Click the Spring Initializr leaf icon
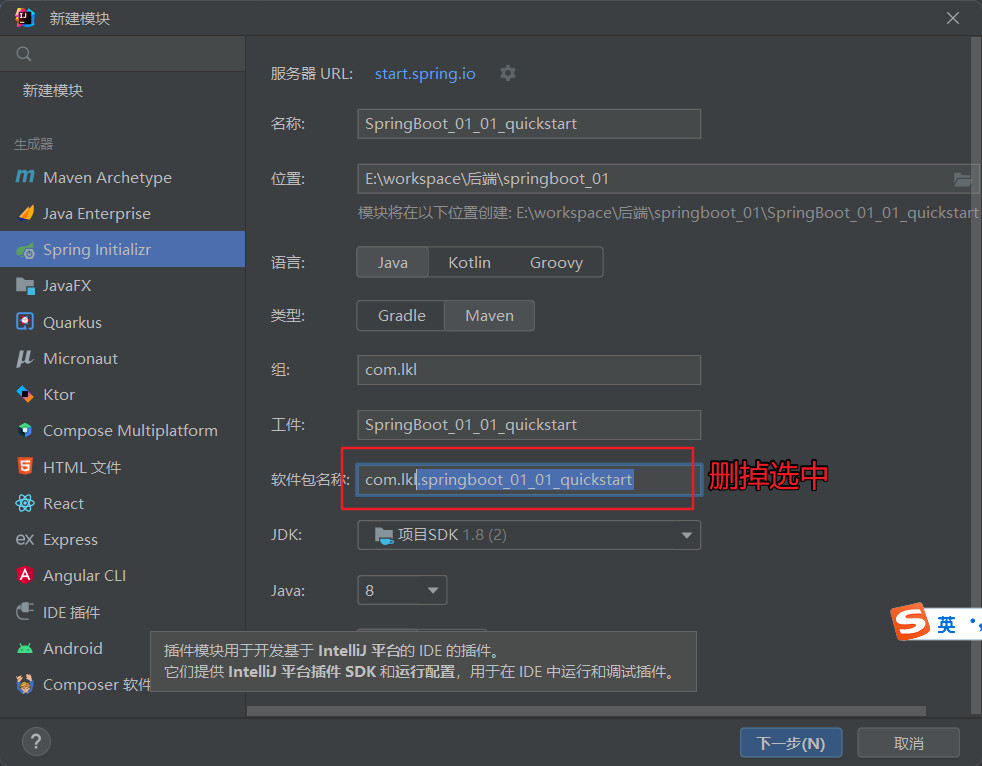 click(26, 250)
